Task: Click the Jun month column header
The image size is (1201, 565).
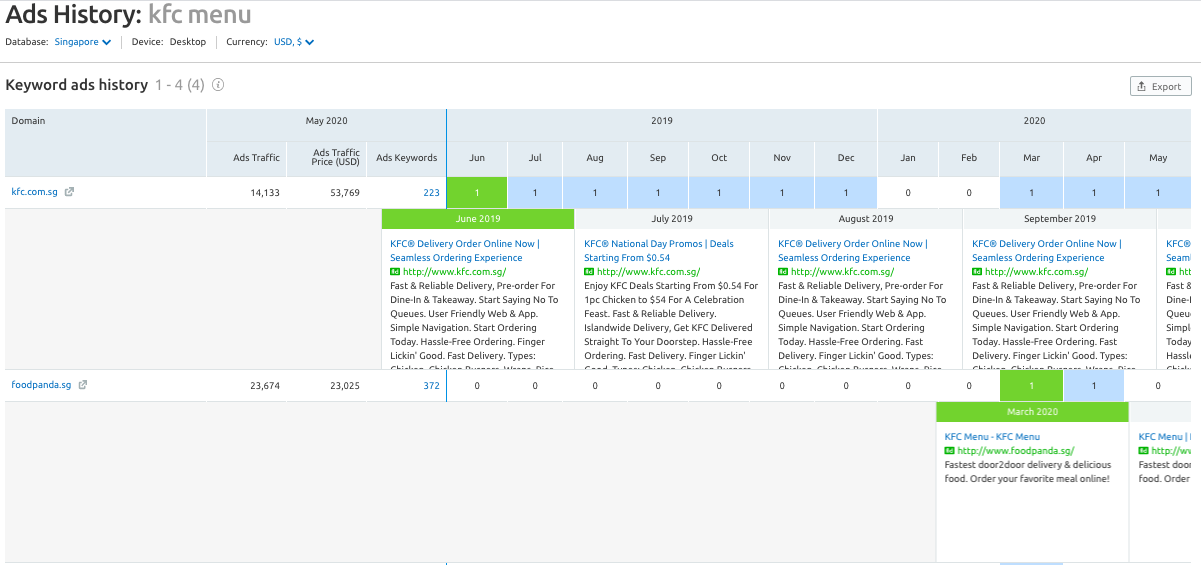Action: [x=477, y=158]
